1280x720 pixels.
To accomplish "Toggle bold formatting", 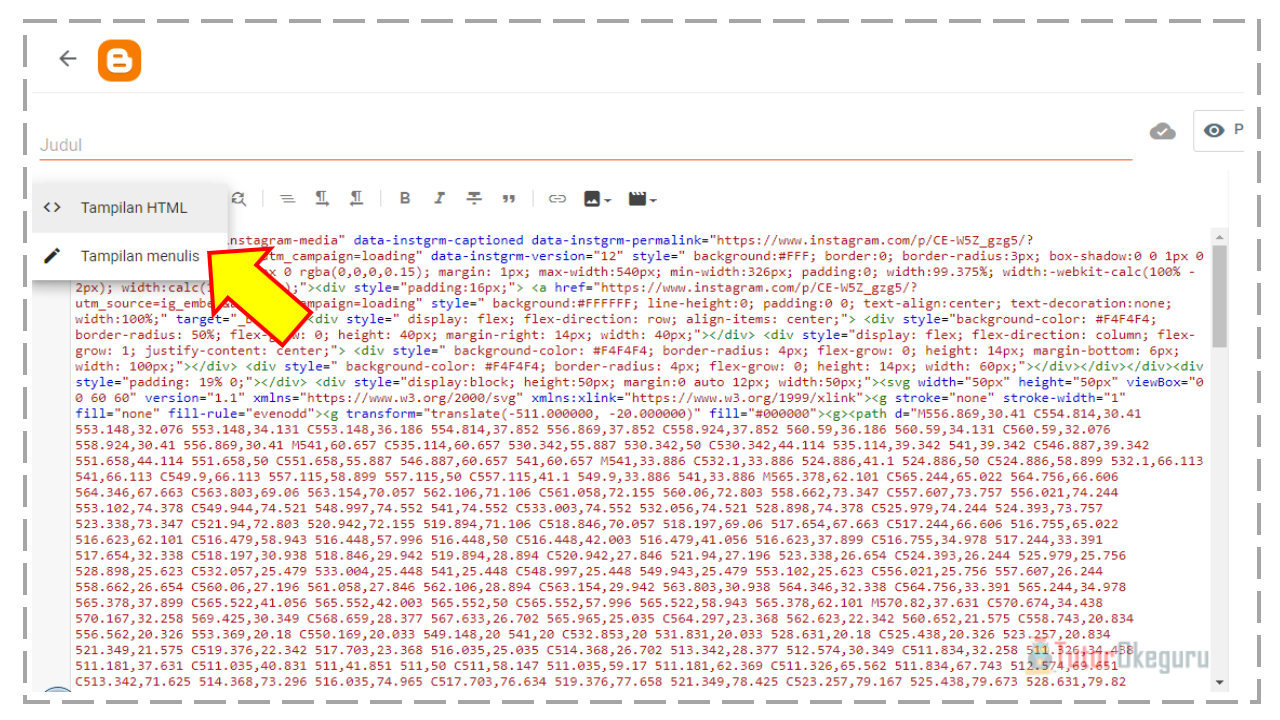I will tap(404, 198).
